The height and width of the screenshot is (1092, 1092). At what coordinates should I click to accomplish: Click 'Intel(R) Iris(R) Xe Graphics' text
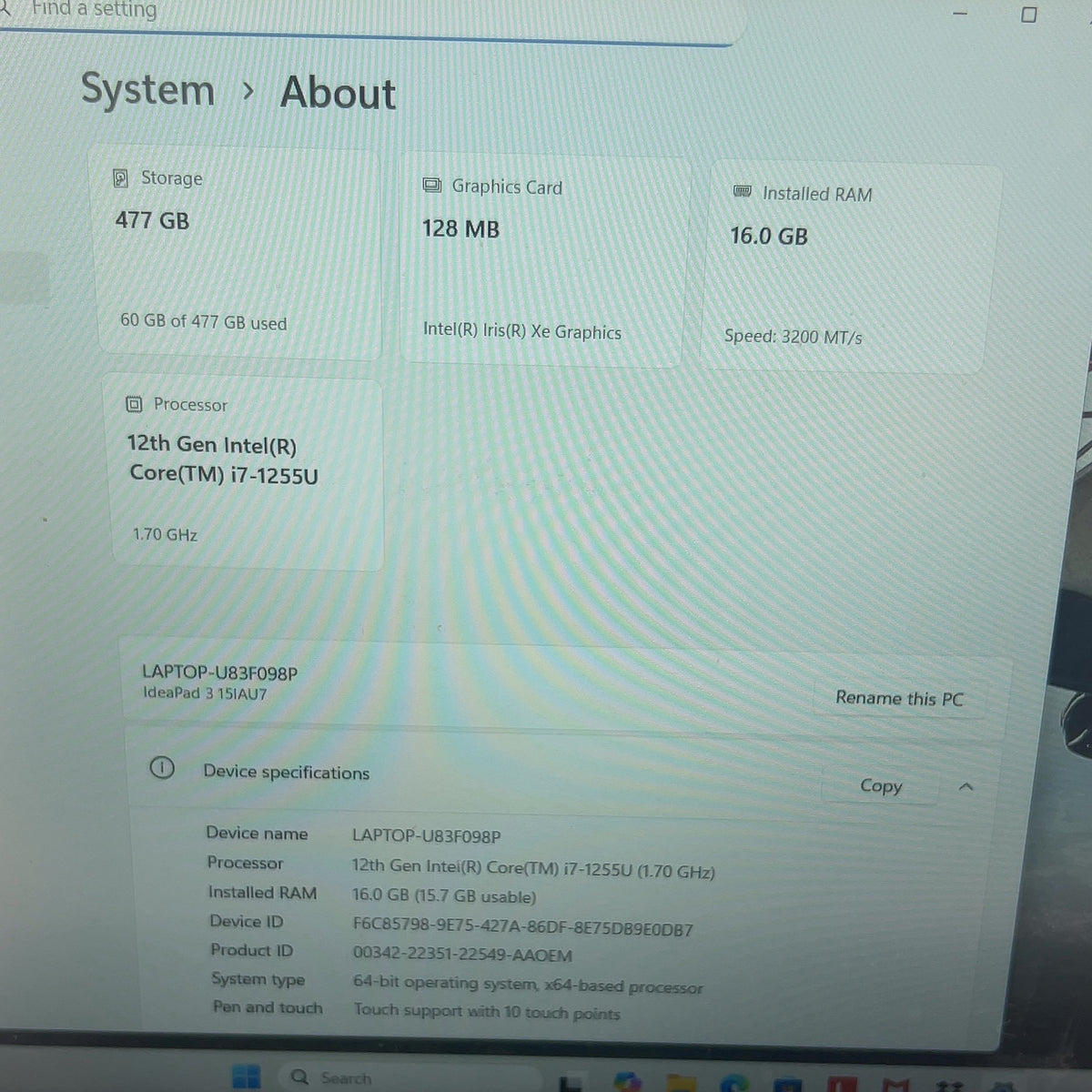point(521,331)
